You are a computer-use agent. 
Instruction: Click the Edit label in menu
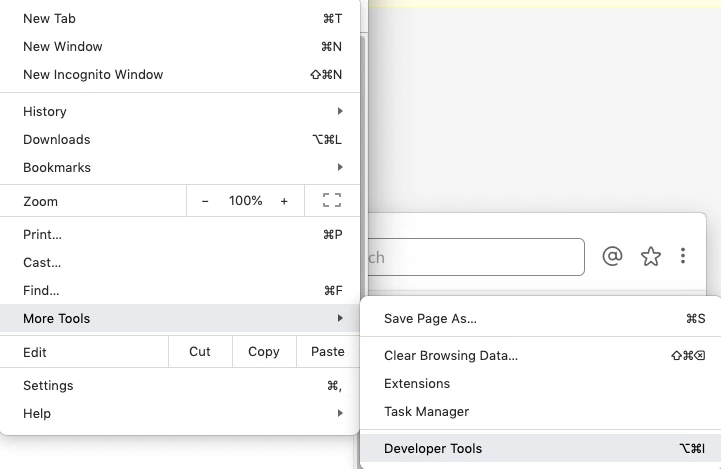[x=34, y=352]
